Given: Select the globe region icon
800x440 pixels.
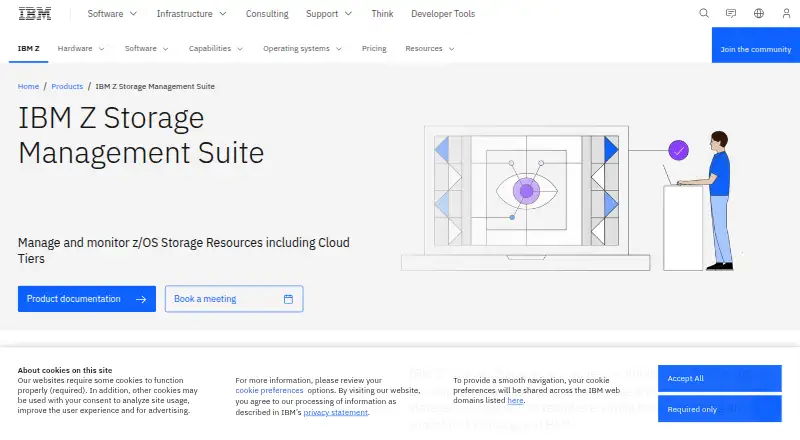Looking at the screenshot, I should pos(759,13).
